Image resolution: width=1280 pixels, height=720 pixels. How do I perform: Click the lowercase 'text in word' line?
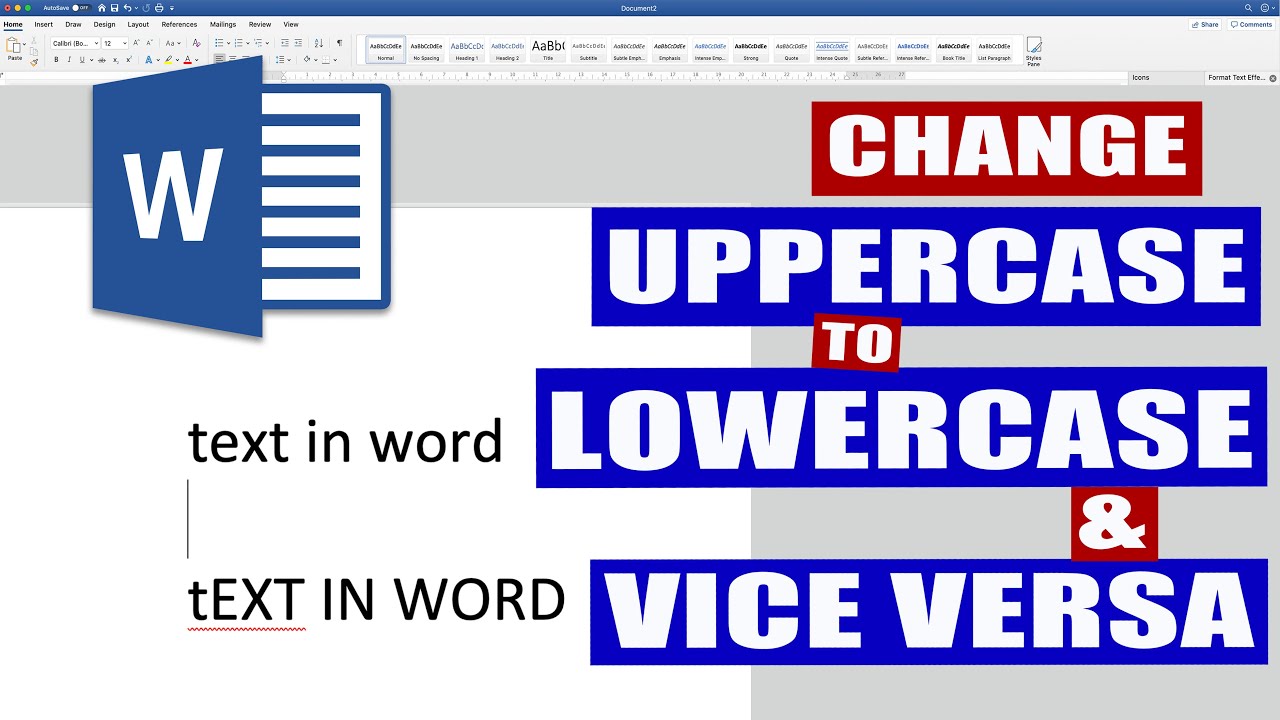point(345,442)
